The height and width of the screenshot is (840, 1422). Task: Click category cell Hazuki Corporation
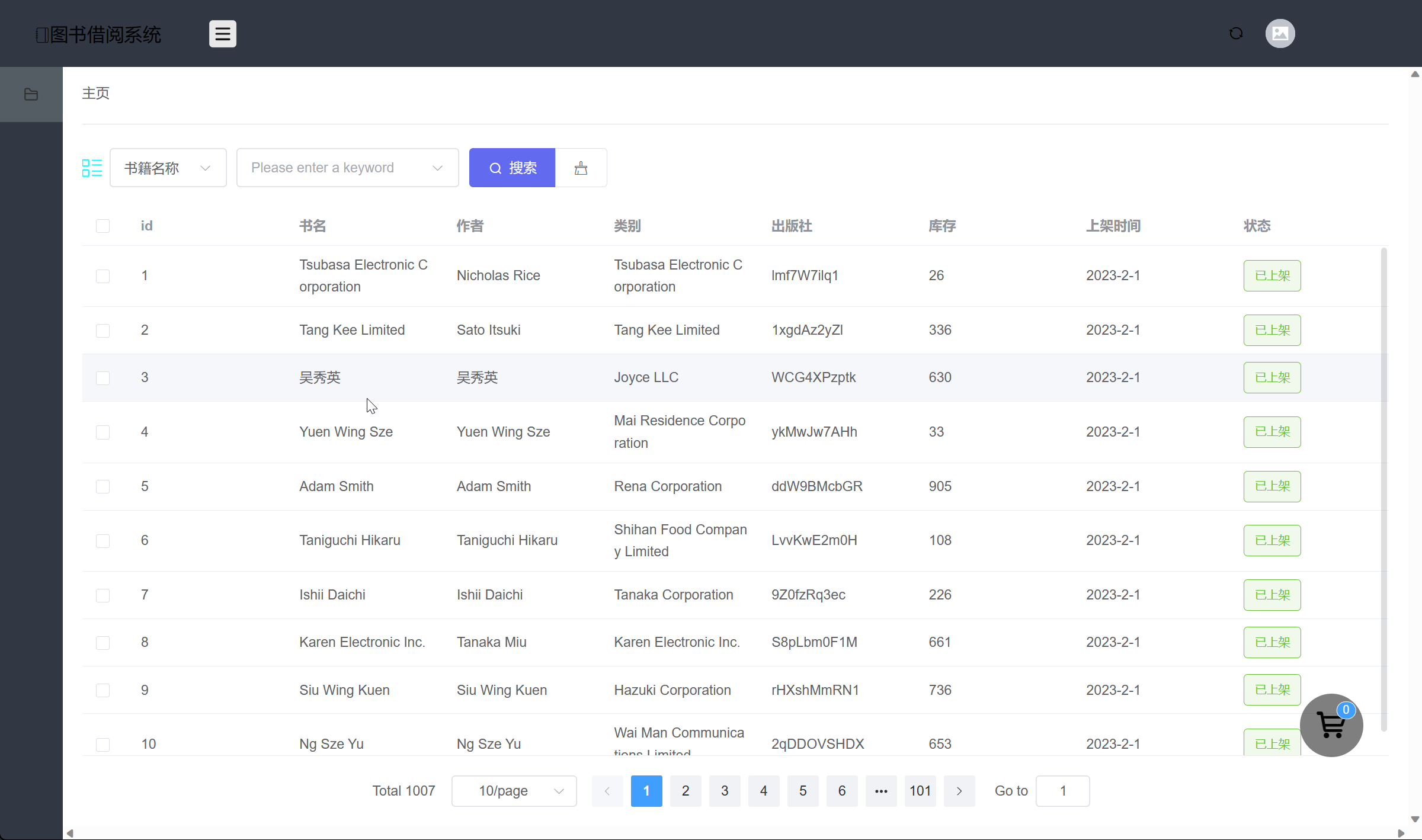pos(672,690)
